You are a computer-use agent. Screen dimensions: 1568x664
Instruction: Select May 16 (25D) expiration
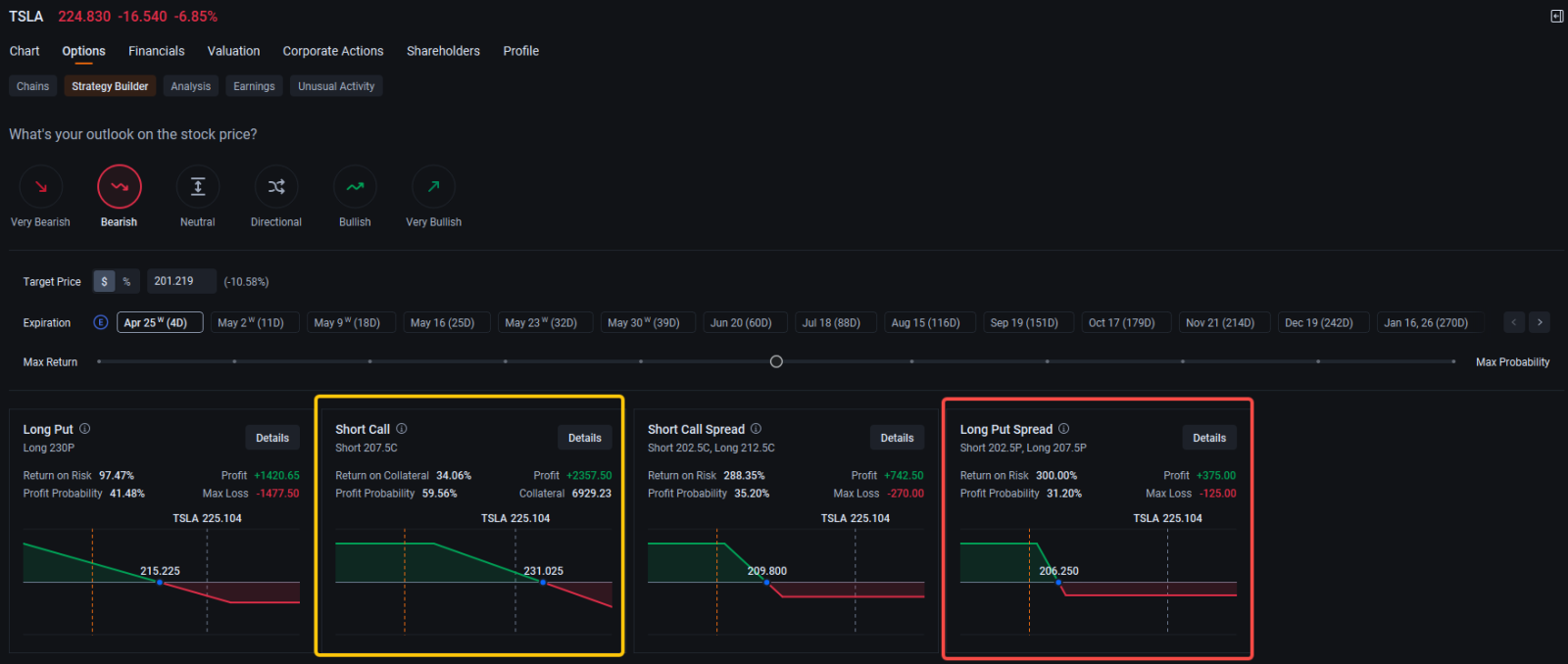point(446,322)
